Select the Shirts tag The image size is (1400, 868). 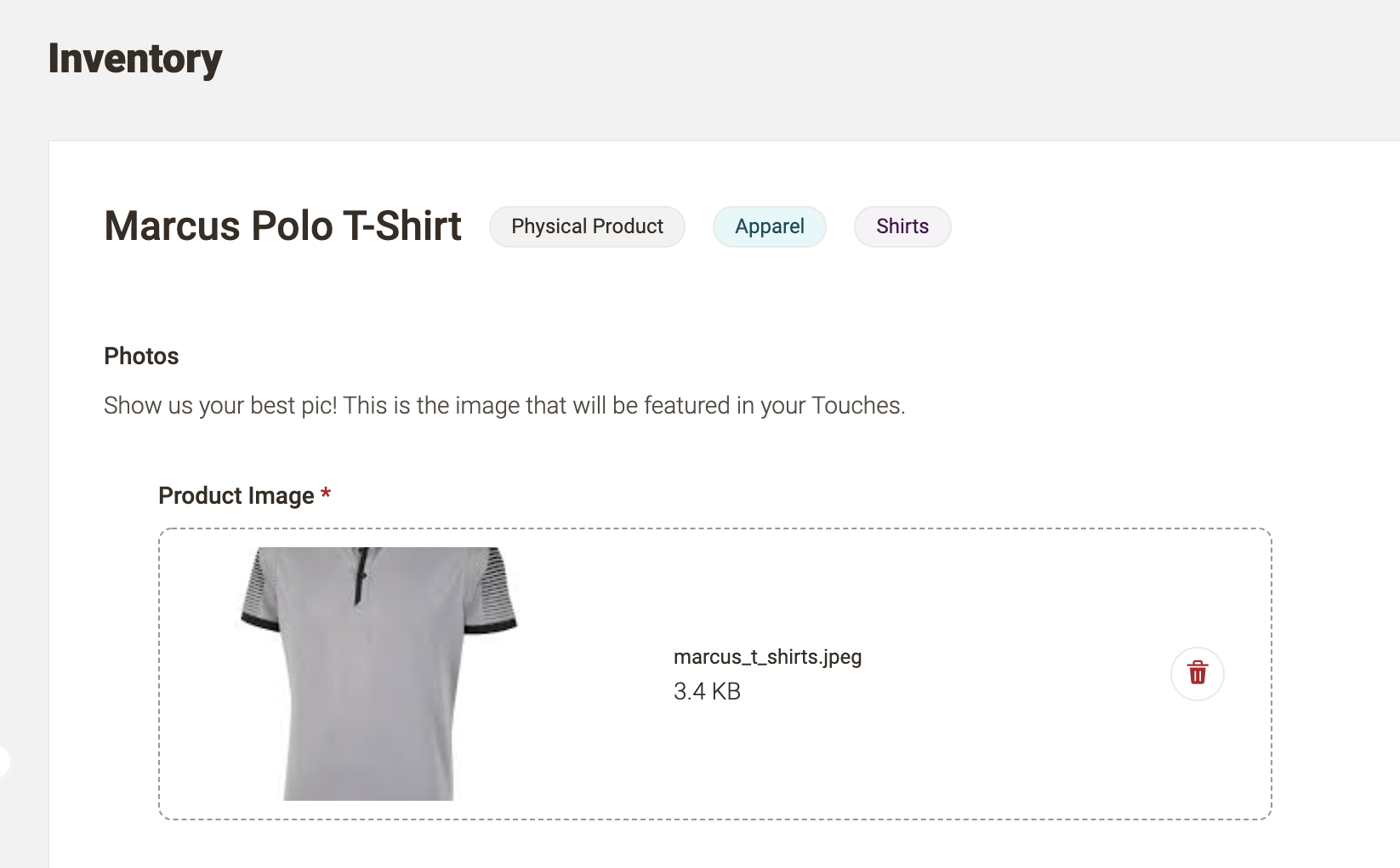[902, 226]
